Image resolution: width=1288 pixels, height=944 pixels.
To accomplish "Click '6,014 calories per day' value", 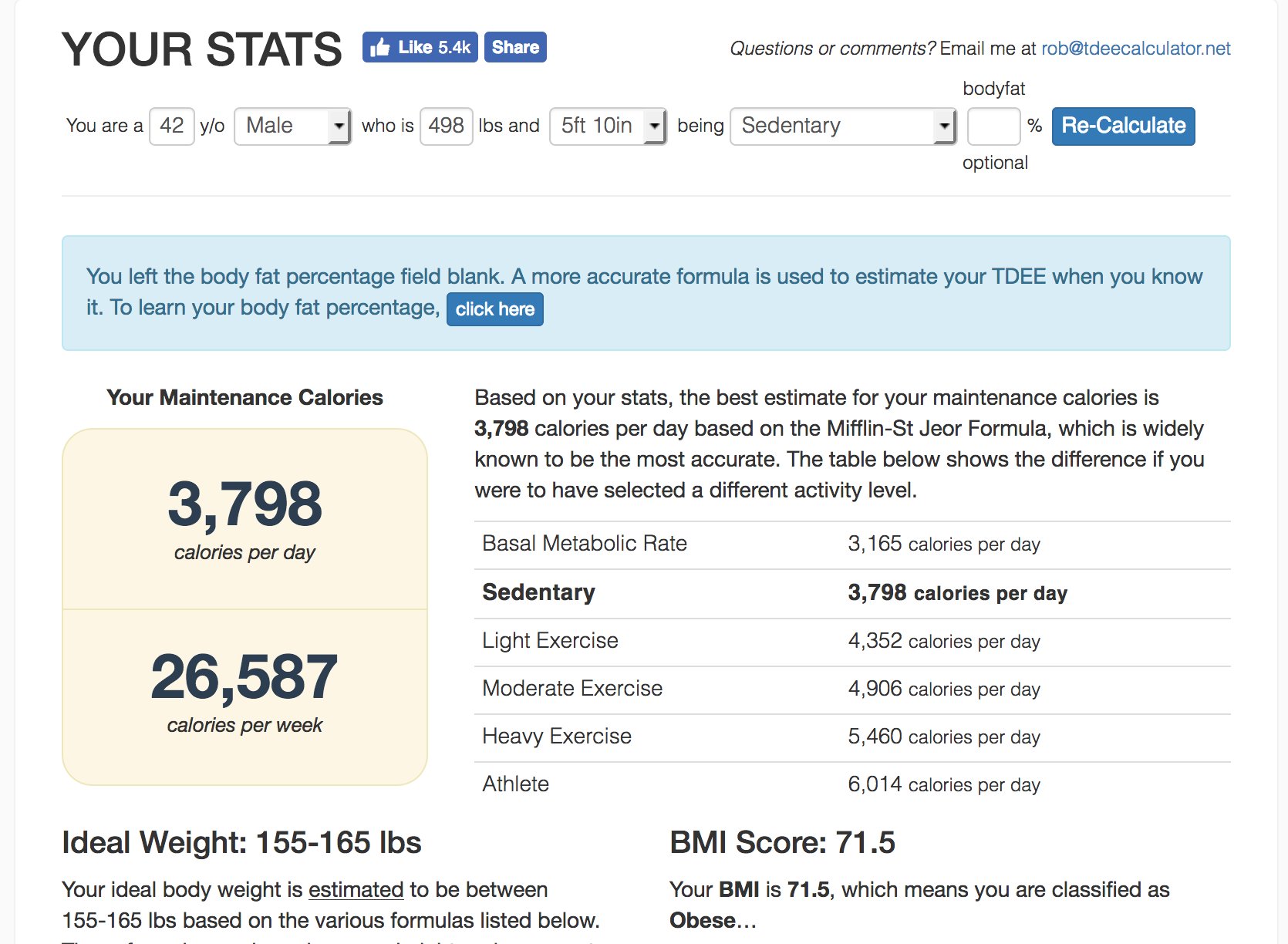I will coord(944,784).
